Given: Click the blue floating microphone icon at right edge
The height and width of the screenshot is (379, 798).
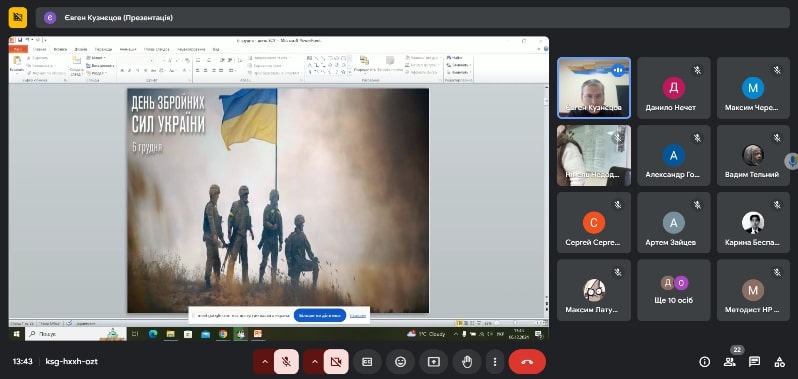Looking at the screenshot, I should pyautogui.click(x=791, y=161).
